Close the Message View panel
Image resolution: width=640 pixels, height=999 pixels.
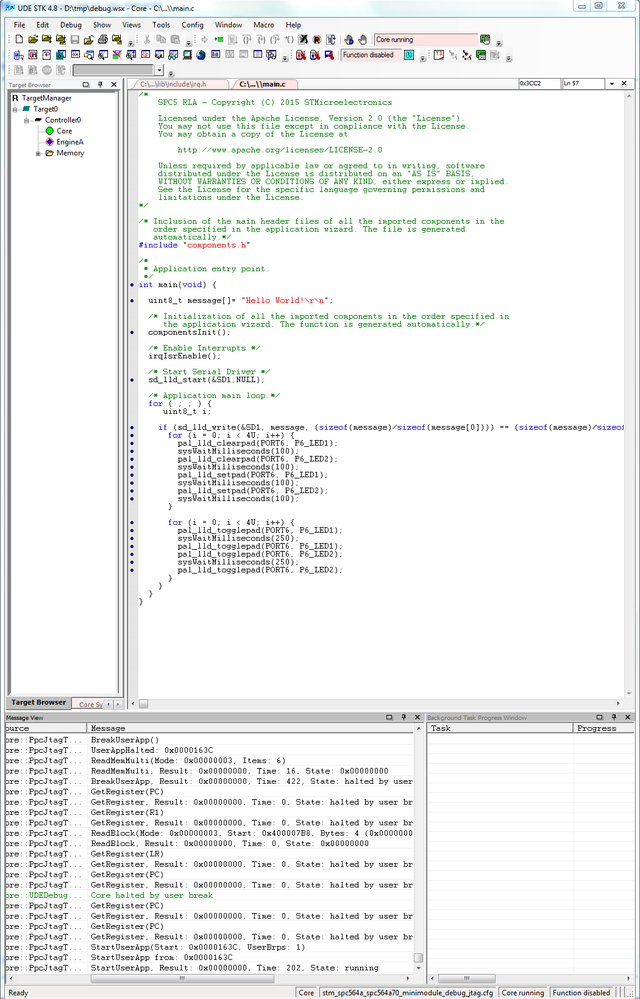(417, 717)
